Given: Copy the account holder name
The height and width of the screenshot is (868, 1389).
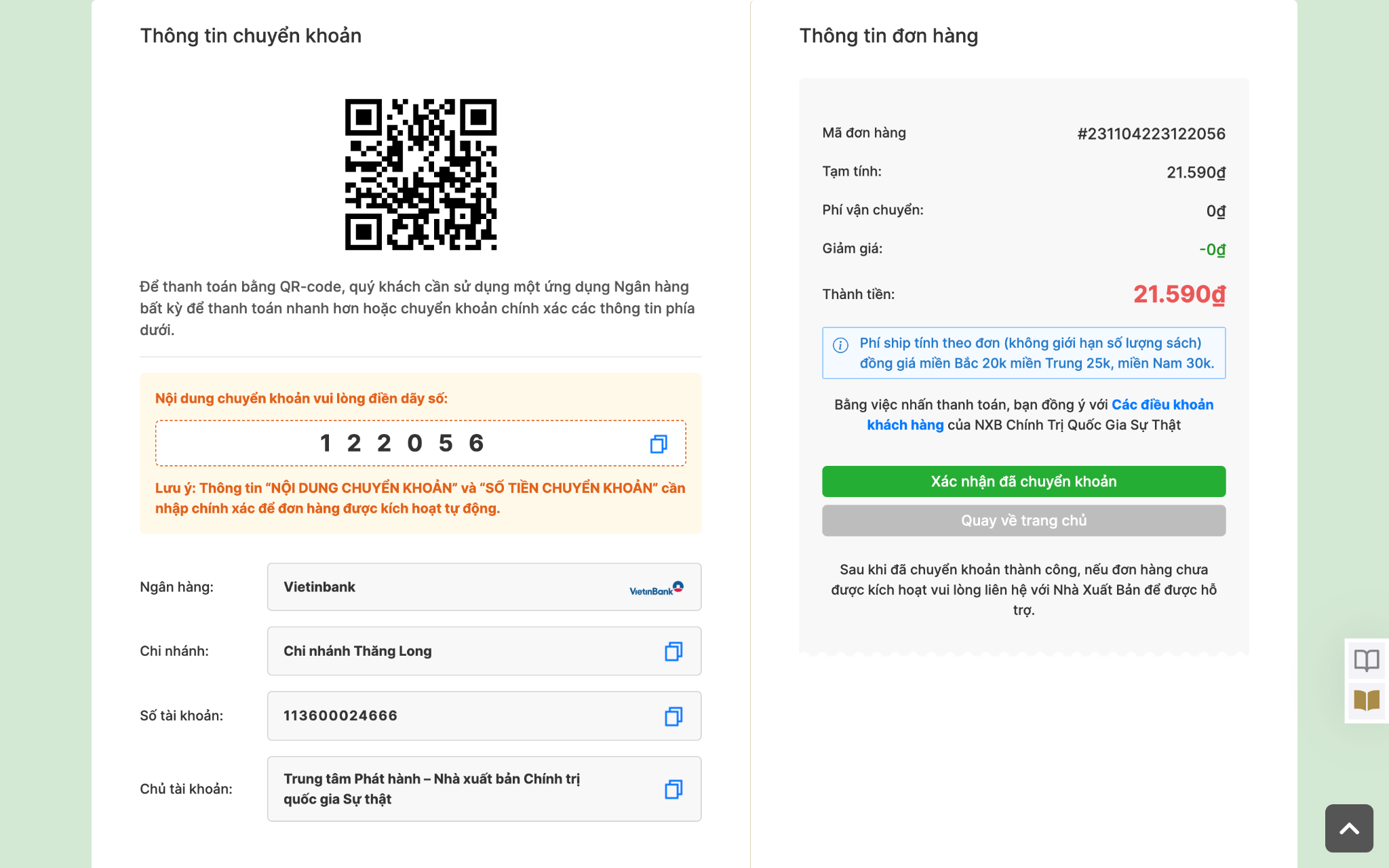Looking at the screenshot, I should (673, 789).
